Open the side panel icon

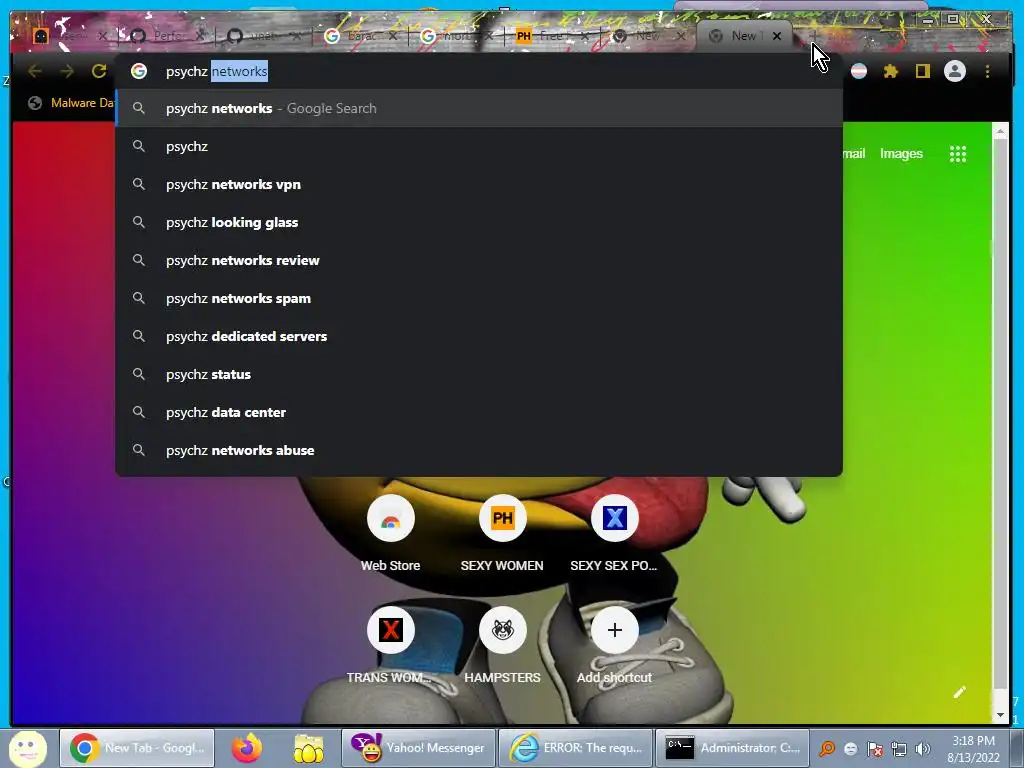tap(922, 71)
